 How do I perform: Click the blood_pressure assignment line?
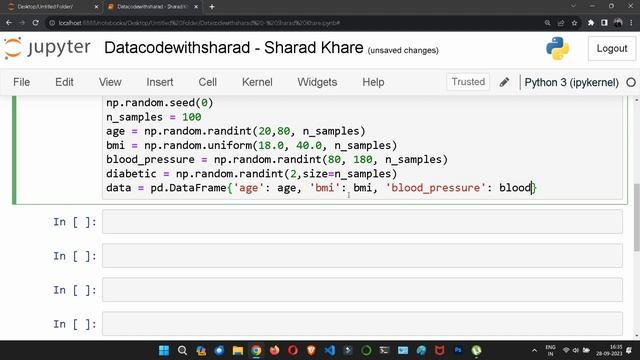(x=277, y=160)
